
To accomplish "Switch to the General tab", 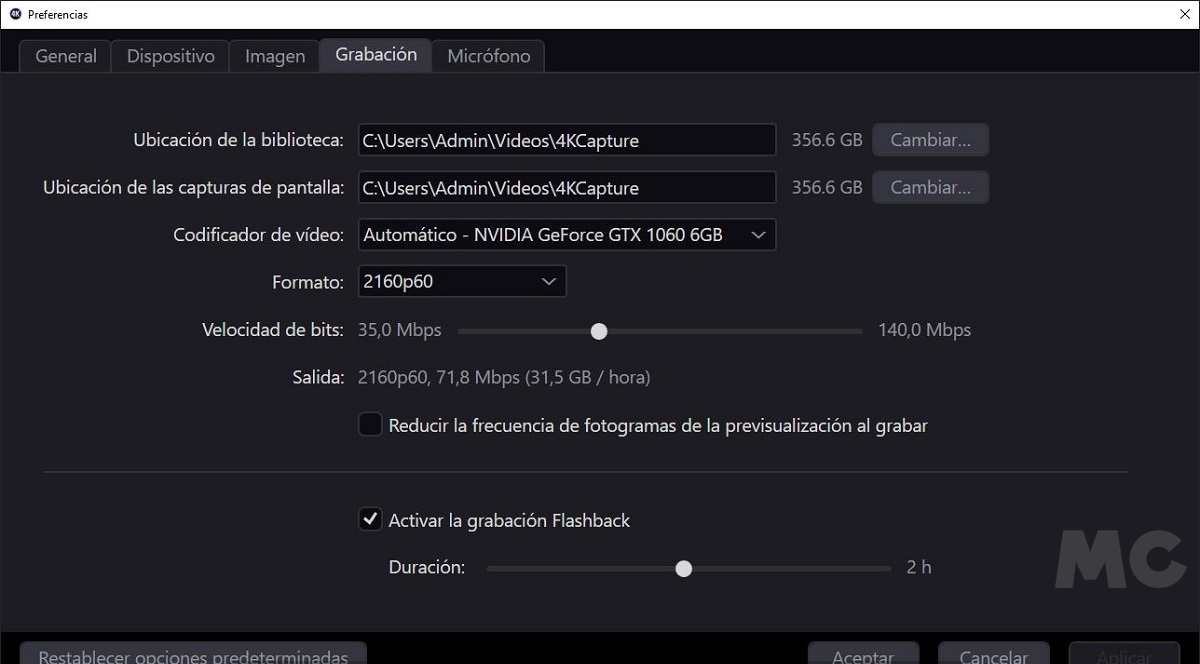I will [66, 56].
